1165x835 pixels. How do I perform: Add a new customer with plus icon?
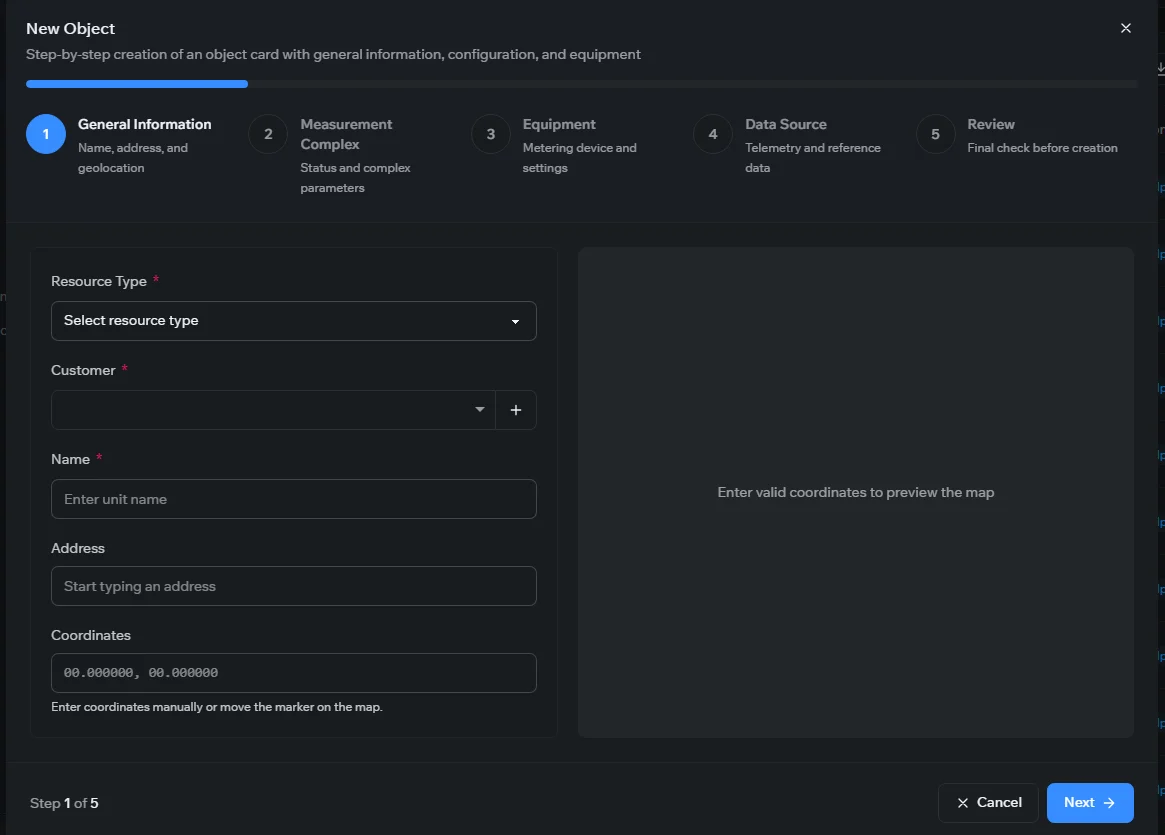click(516, 410)
